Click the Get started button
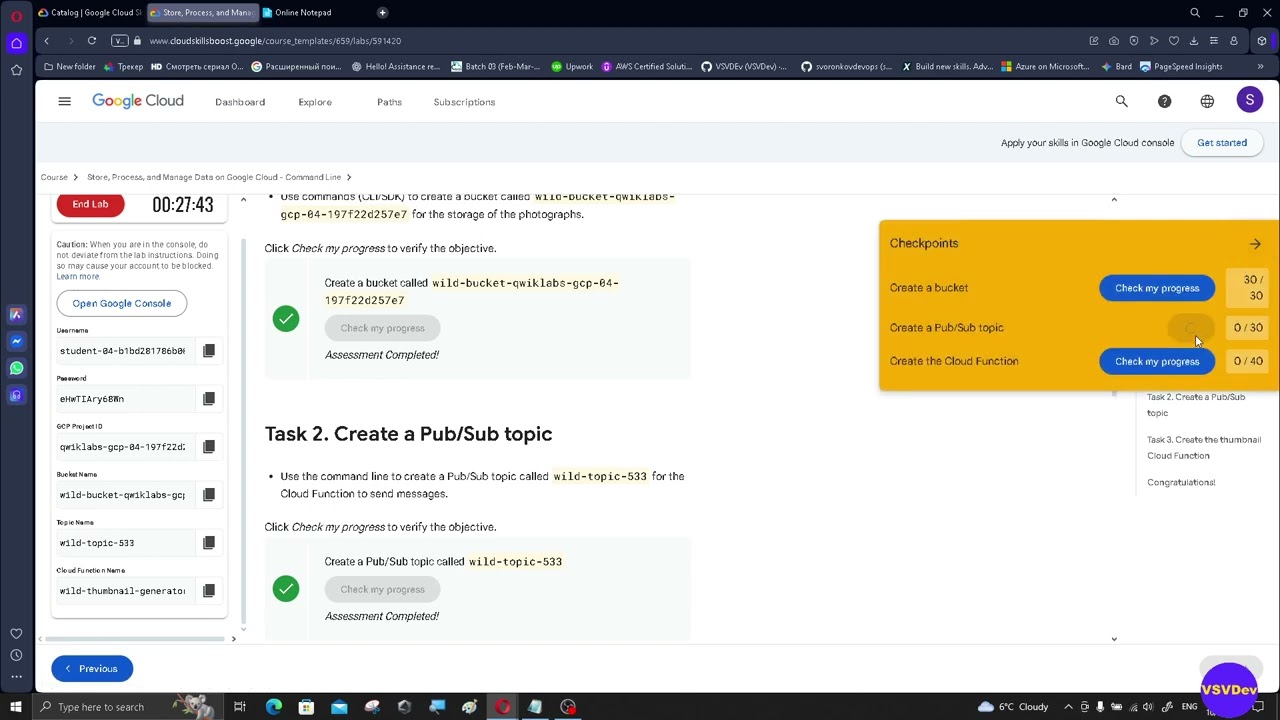The height and width of the screenshot is (720, 1280). click(x=1222, y=143)
